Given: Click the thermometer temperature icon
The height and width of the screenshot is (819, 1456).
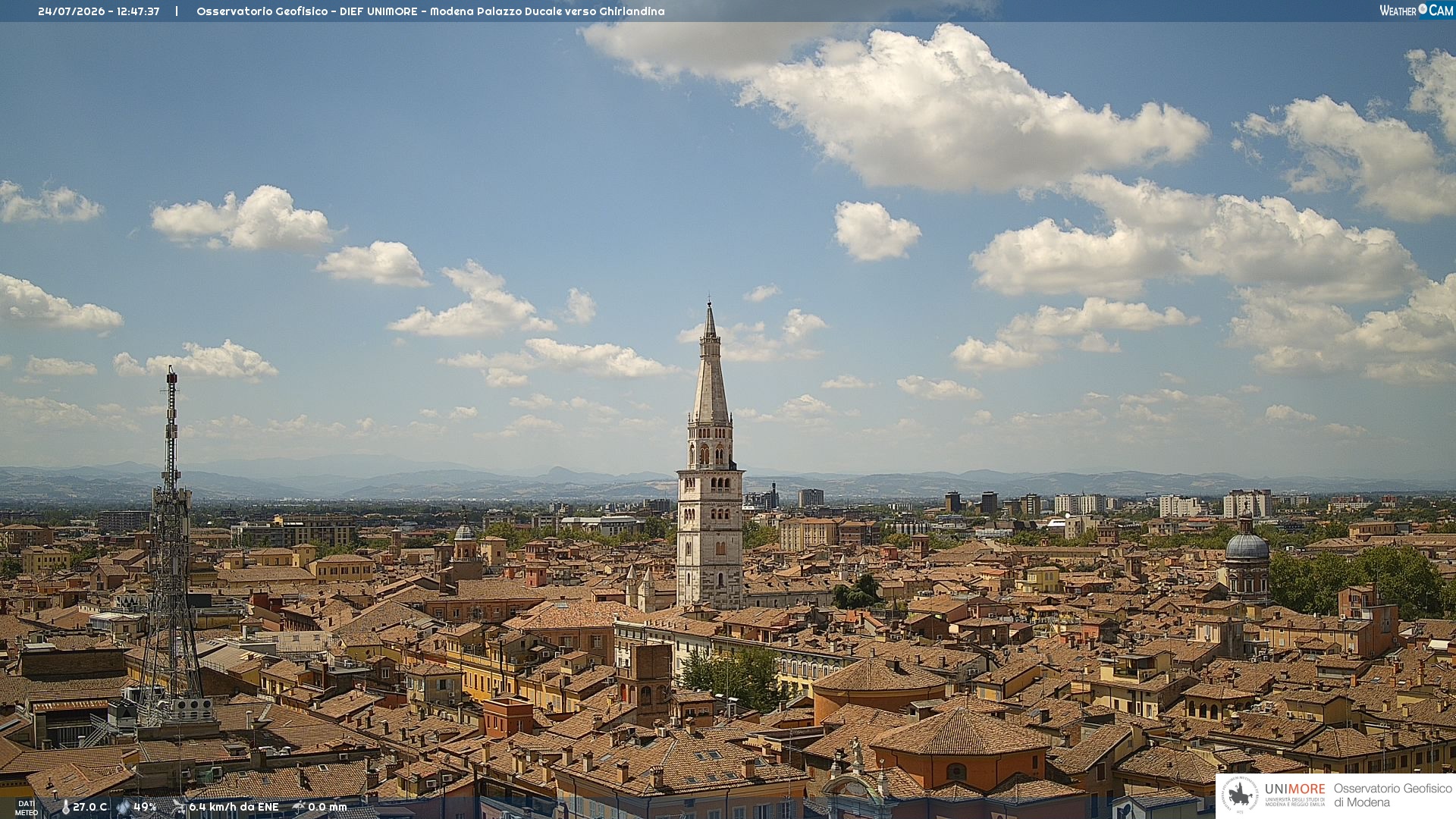Looking at the screenshot, I should tap(65, 807).
